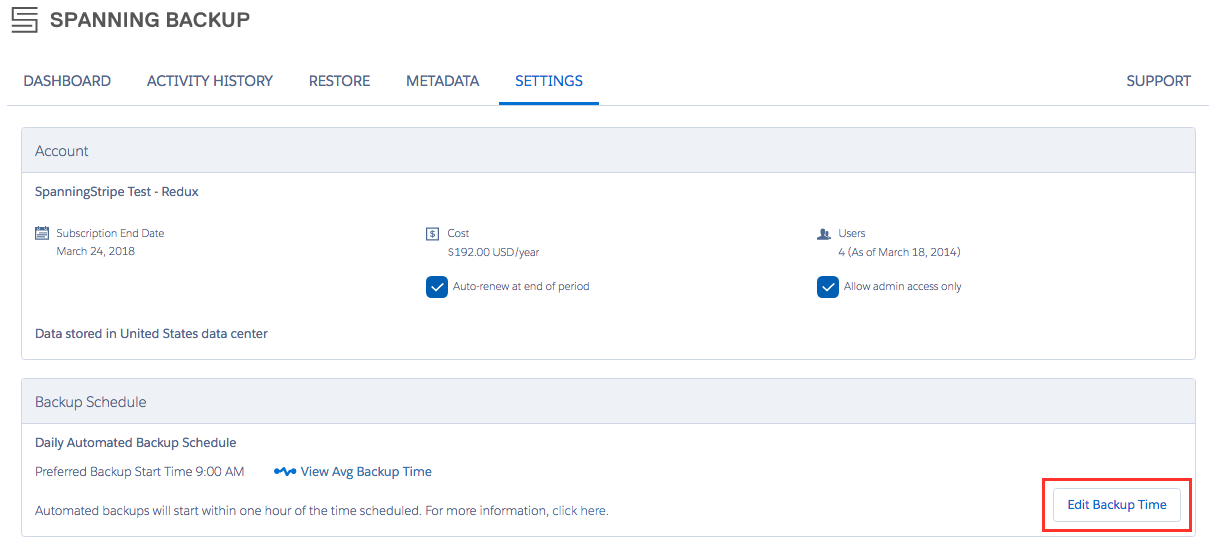1218x554 pixels.
Task: Open the Support page
Action: pyautogui.click(x=1158, y=81)
